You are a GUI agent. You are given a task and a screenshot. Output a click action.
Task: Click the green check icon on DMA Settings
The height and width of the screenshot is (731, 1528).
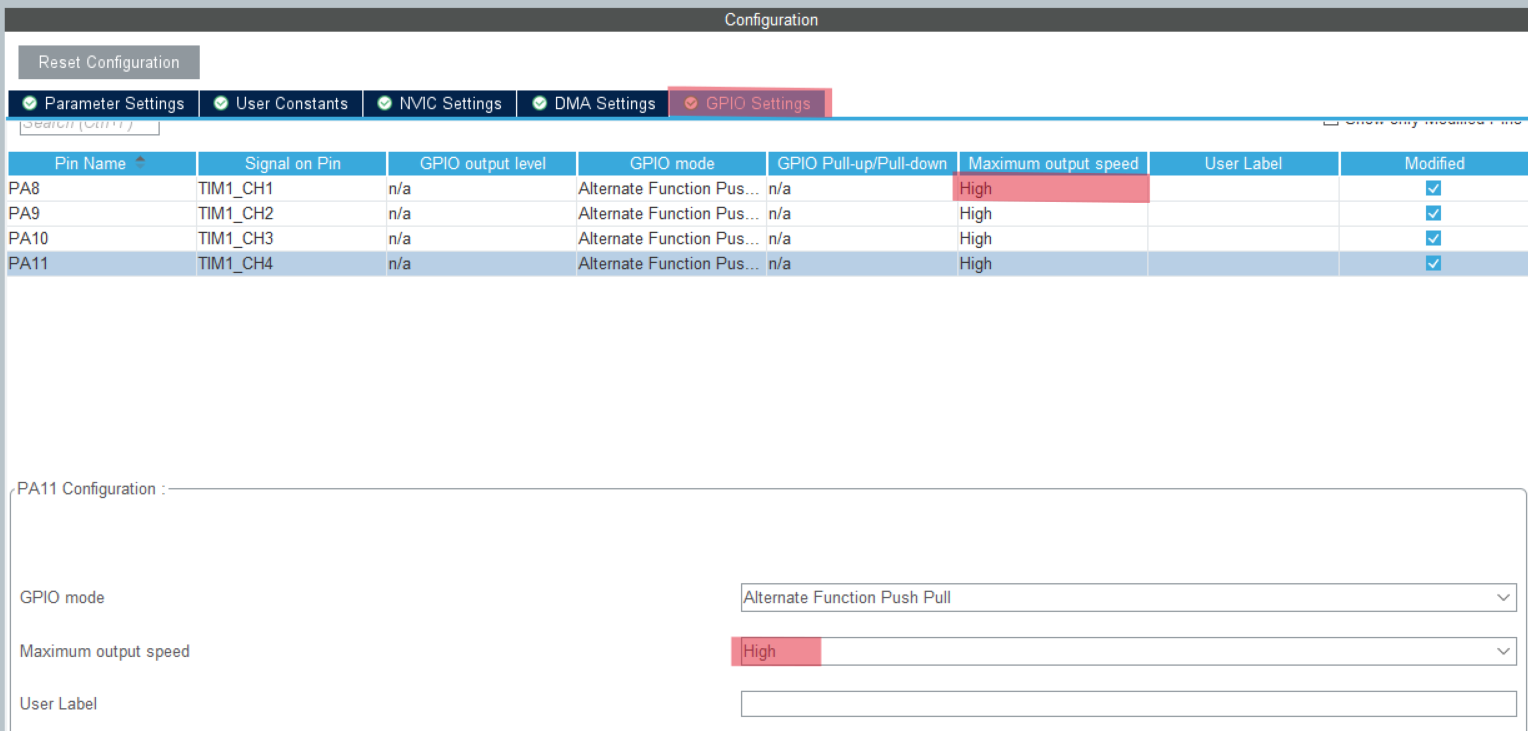[540, 103]
